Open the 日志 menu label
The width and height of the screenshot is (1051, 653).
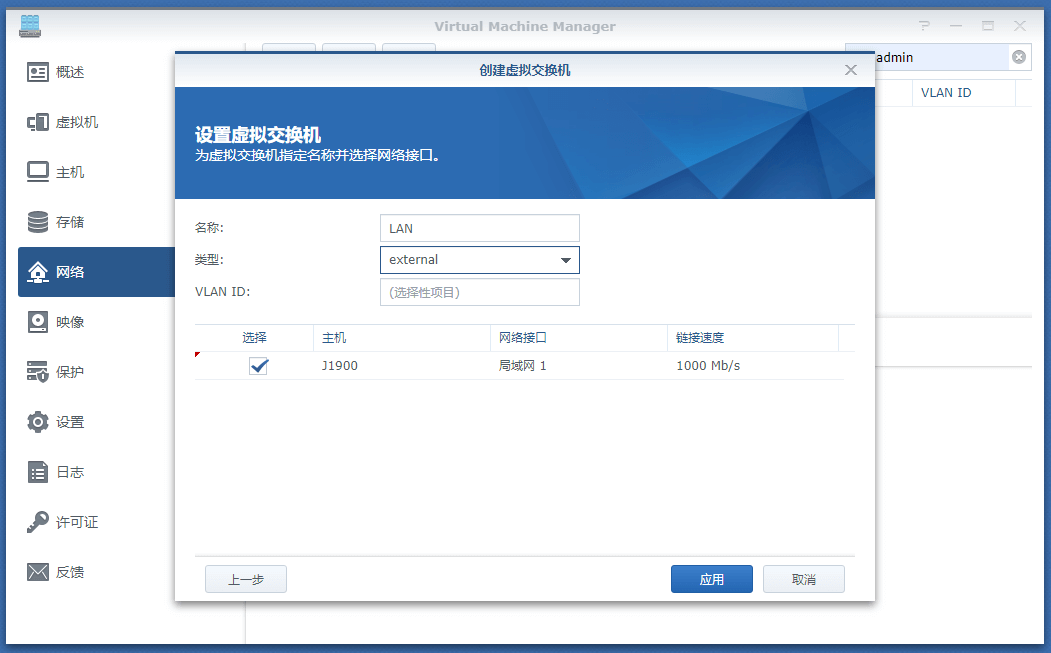coord(70,472)
